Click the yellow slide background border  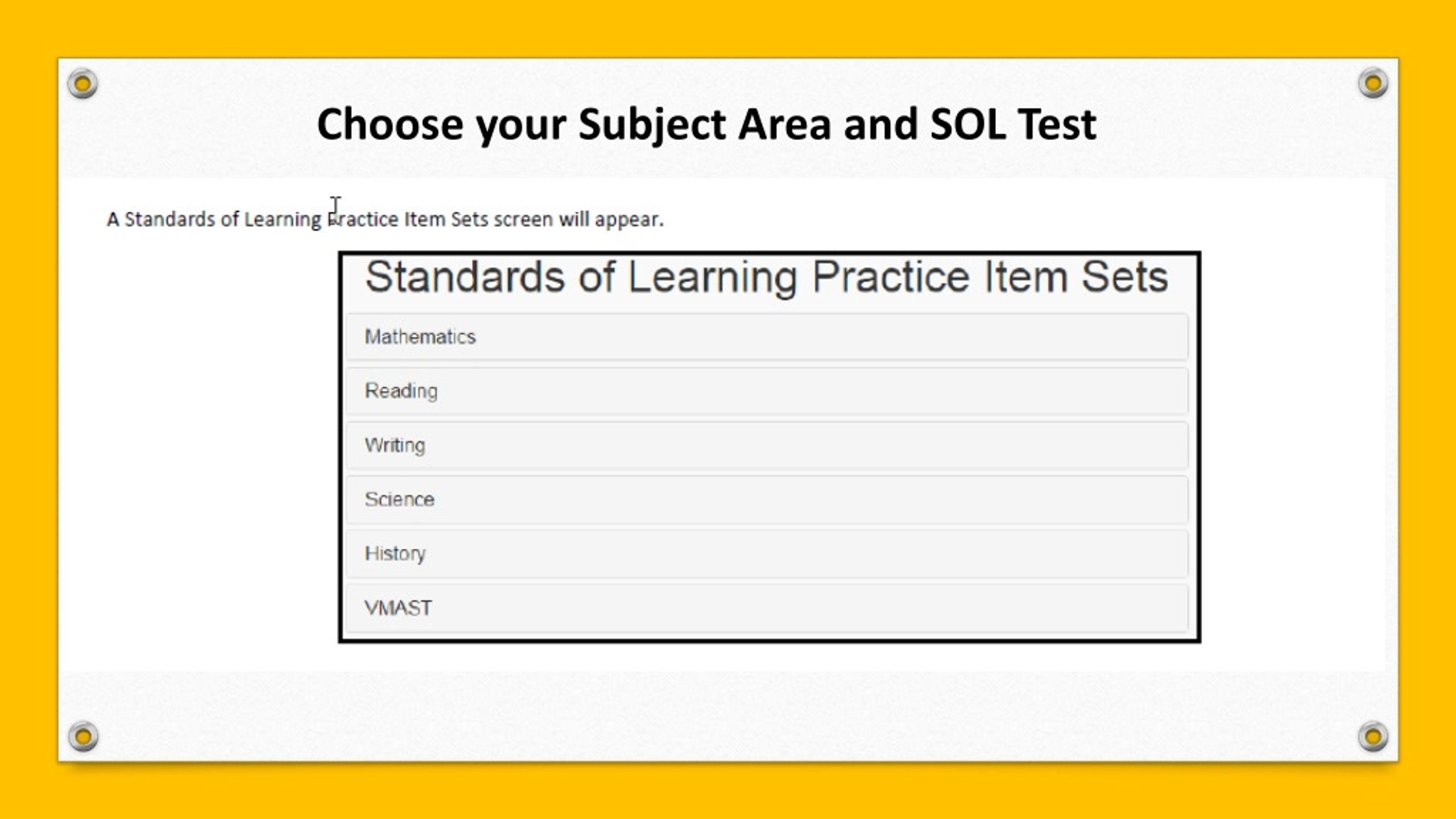point(728,28)
